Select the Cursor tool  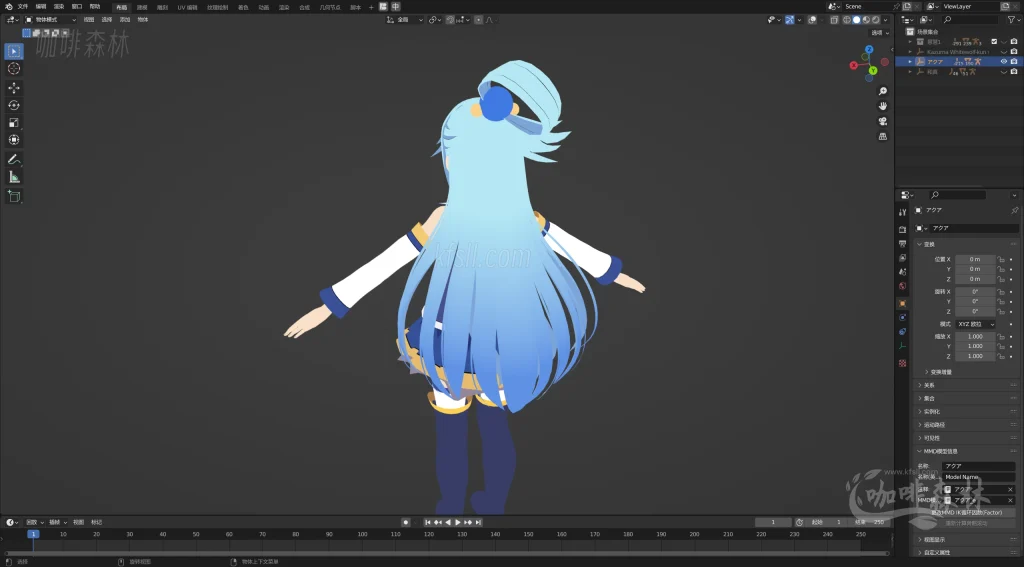click(14, 69)
